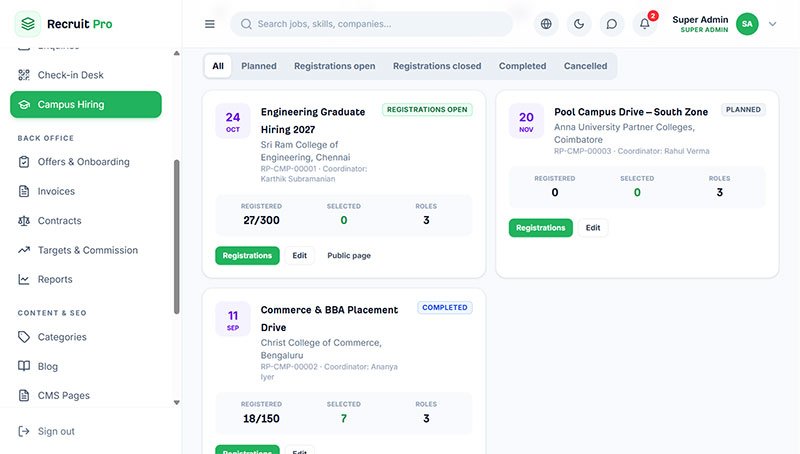Edit Pool Campus Drive – South Zone
This screenshot has width=800, height=454.
tap(593, 228)
